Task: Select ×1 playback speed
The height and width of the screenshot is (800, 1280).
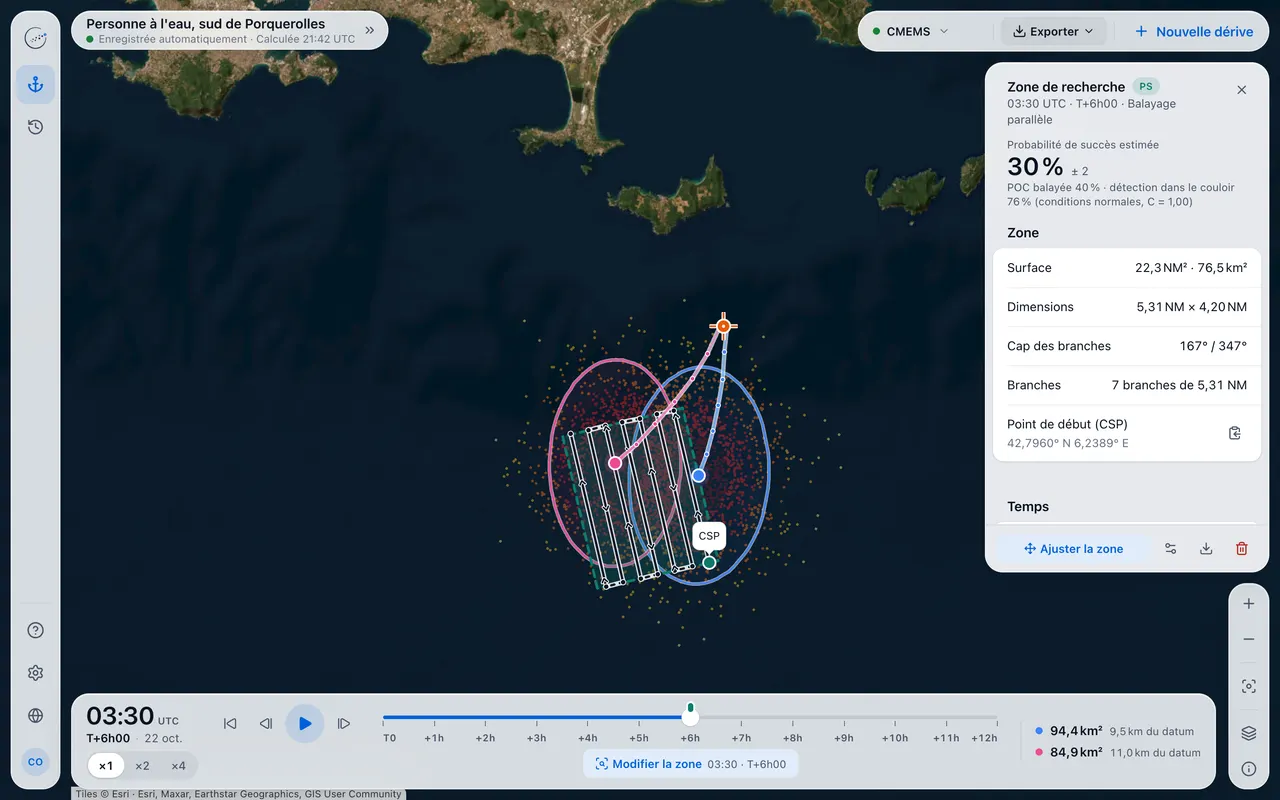Action: [x=106, y=766]
